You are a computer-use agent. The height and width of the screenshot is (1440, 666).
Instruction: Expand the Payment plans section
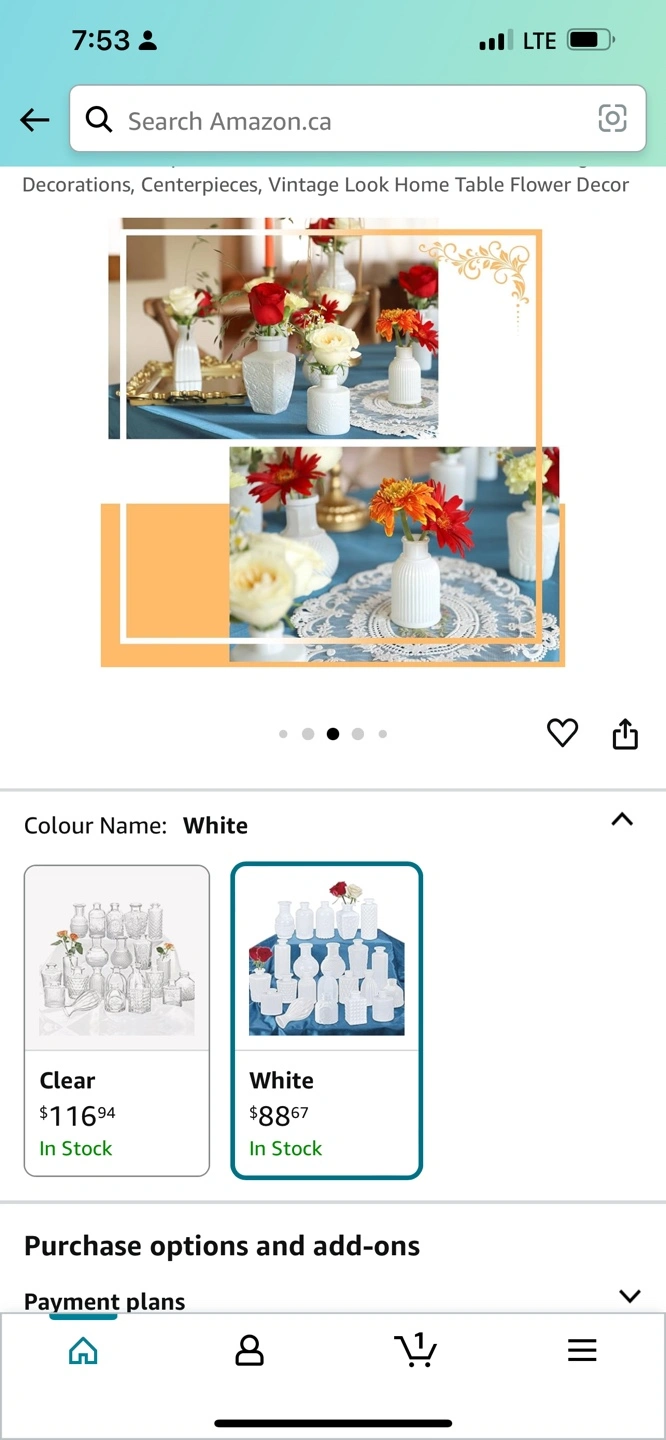(629, 1296)
